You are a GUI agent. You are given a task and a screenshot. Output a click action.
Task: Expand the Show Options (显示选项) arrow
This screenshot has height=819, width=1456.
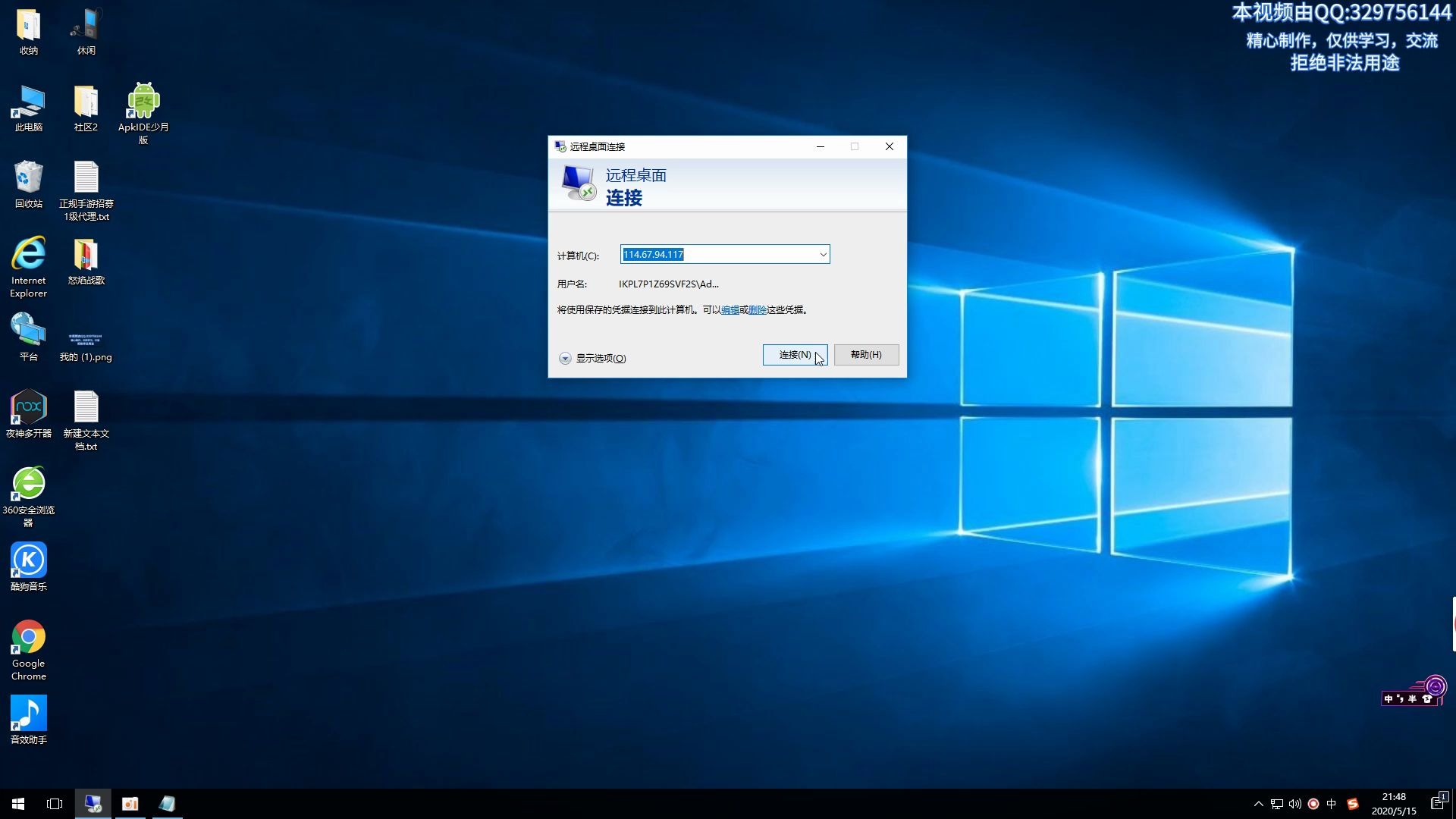pyautogui.click(x=565, y=359)
